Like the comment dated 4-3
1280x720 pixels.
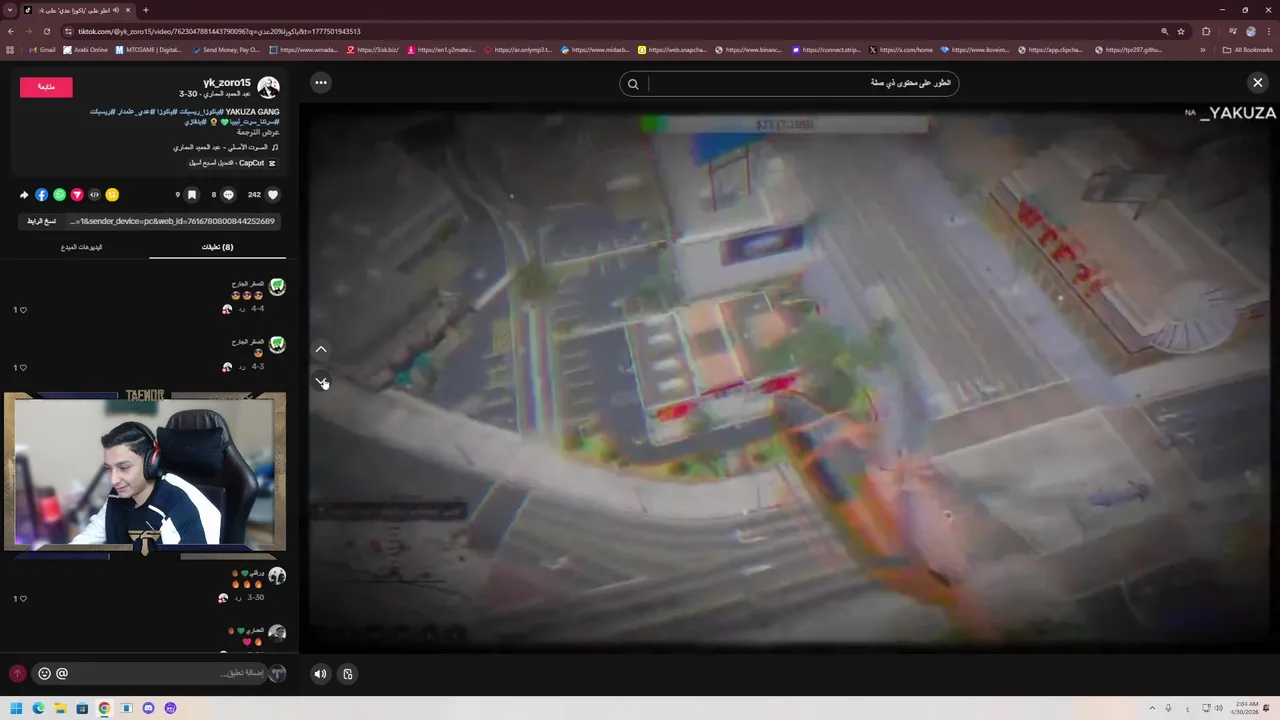point(23,367)
